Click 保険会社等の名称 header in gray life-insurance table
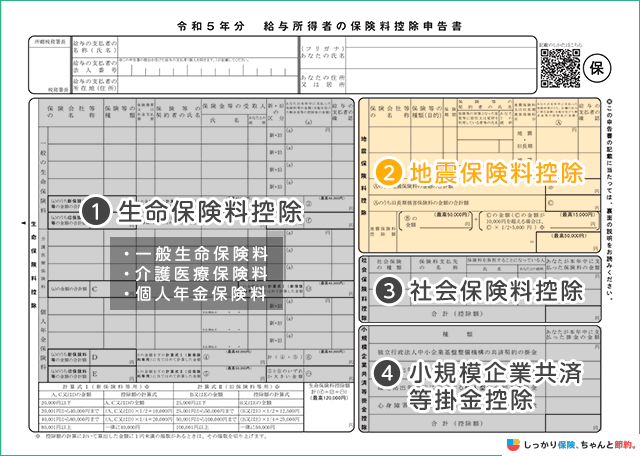This screenshot has width=640, height=456. coord(71,112)
